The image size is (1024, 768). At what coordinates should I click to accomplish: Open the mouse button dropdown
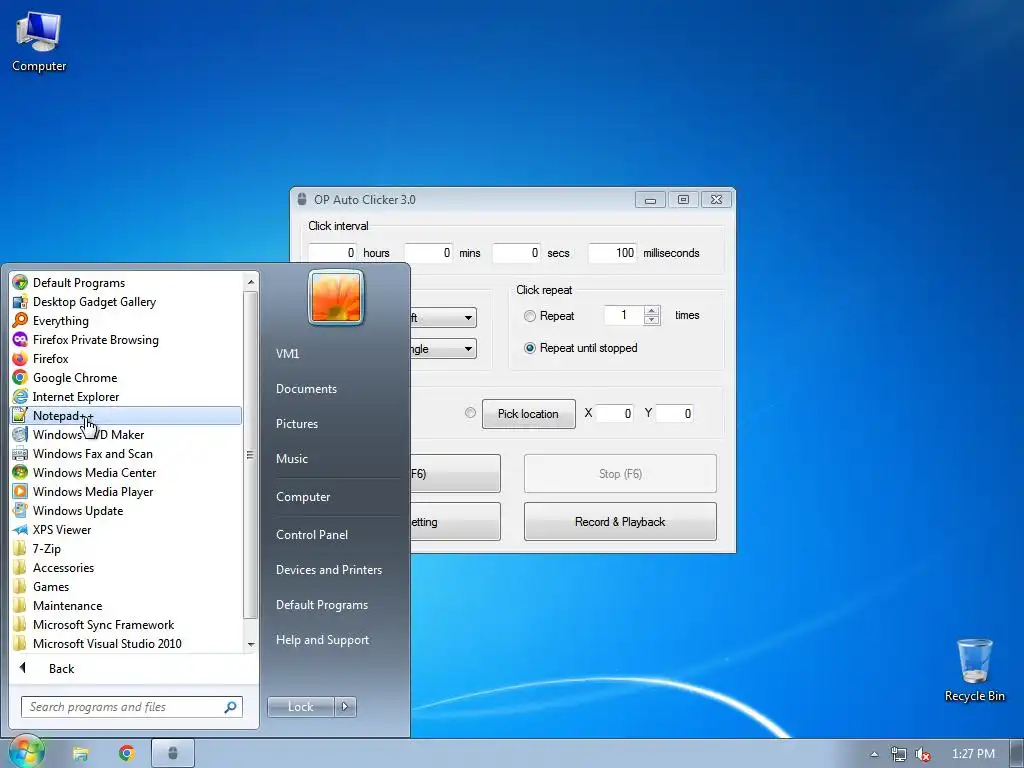click(468, 317)
